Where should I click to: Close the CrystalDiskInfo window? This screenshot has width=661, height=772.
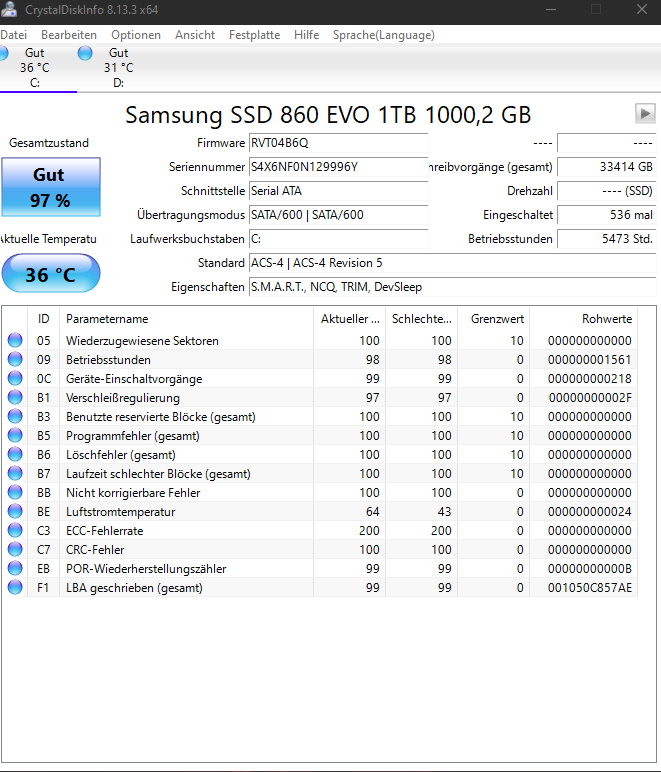(x=642, y=9)
